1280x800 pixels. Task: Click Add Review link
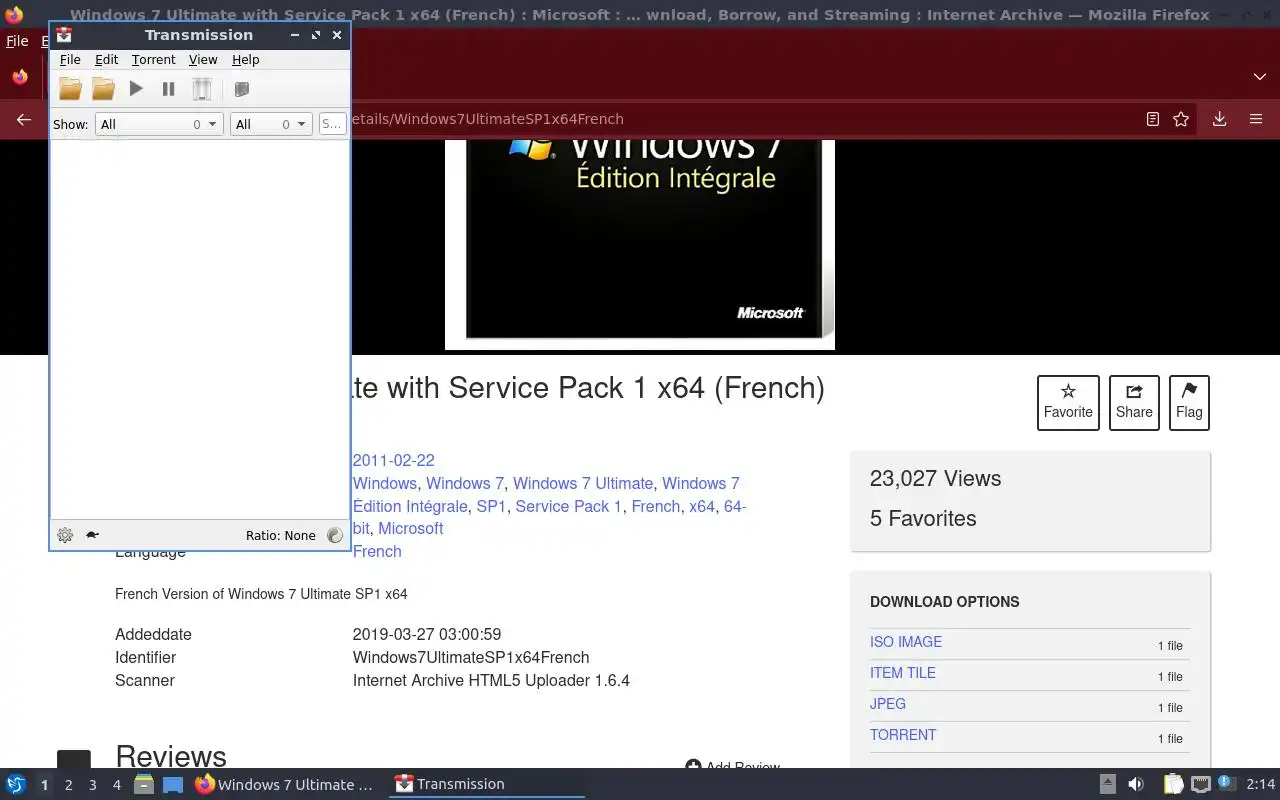coord(732,766)
